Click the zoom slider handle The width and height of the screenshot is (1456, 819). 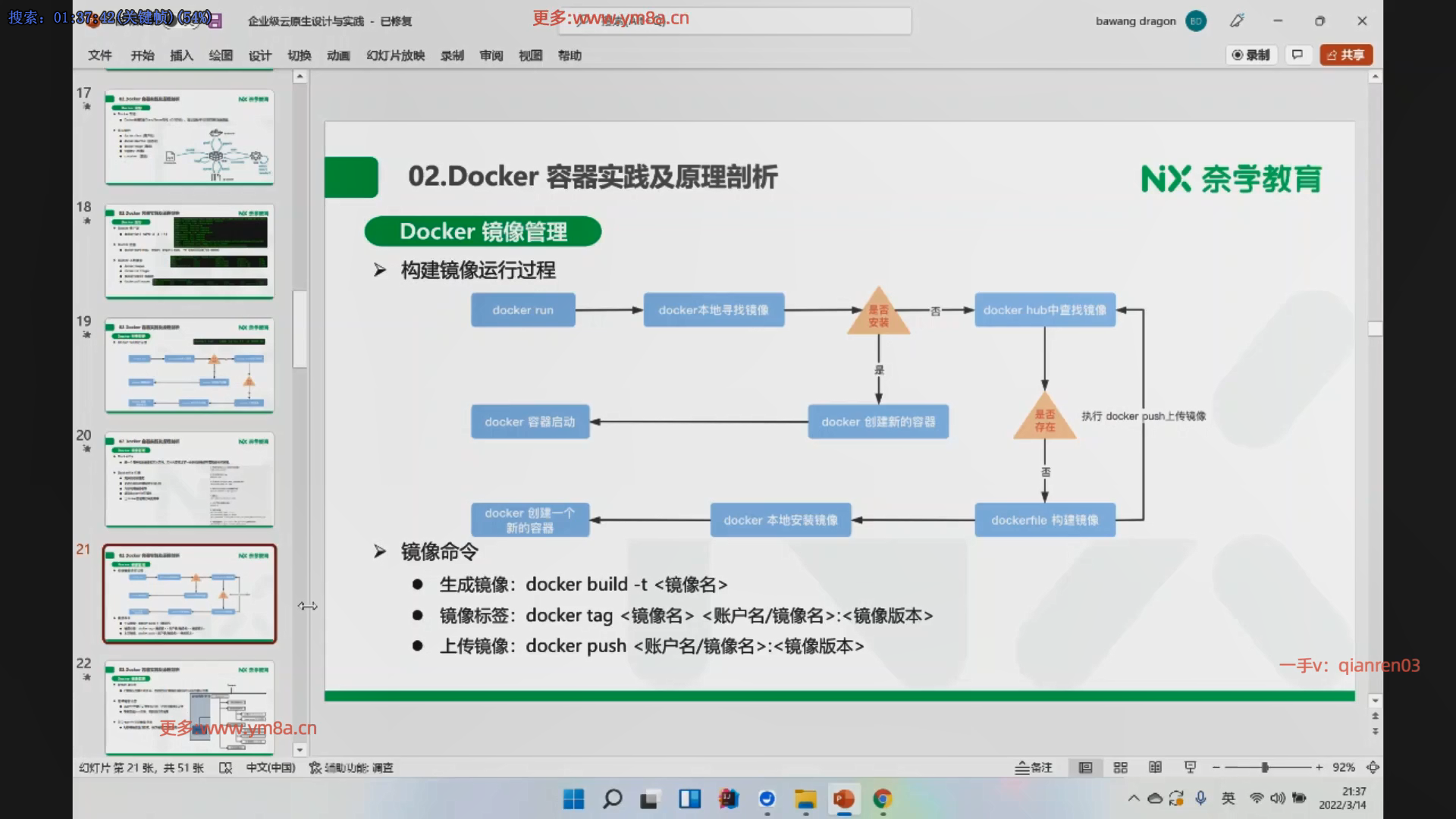click(1265, 767)
